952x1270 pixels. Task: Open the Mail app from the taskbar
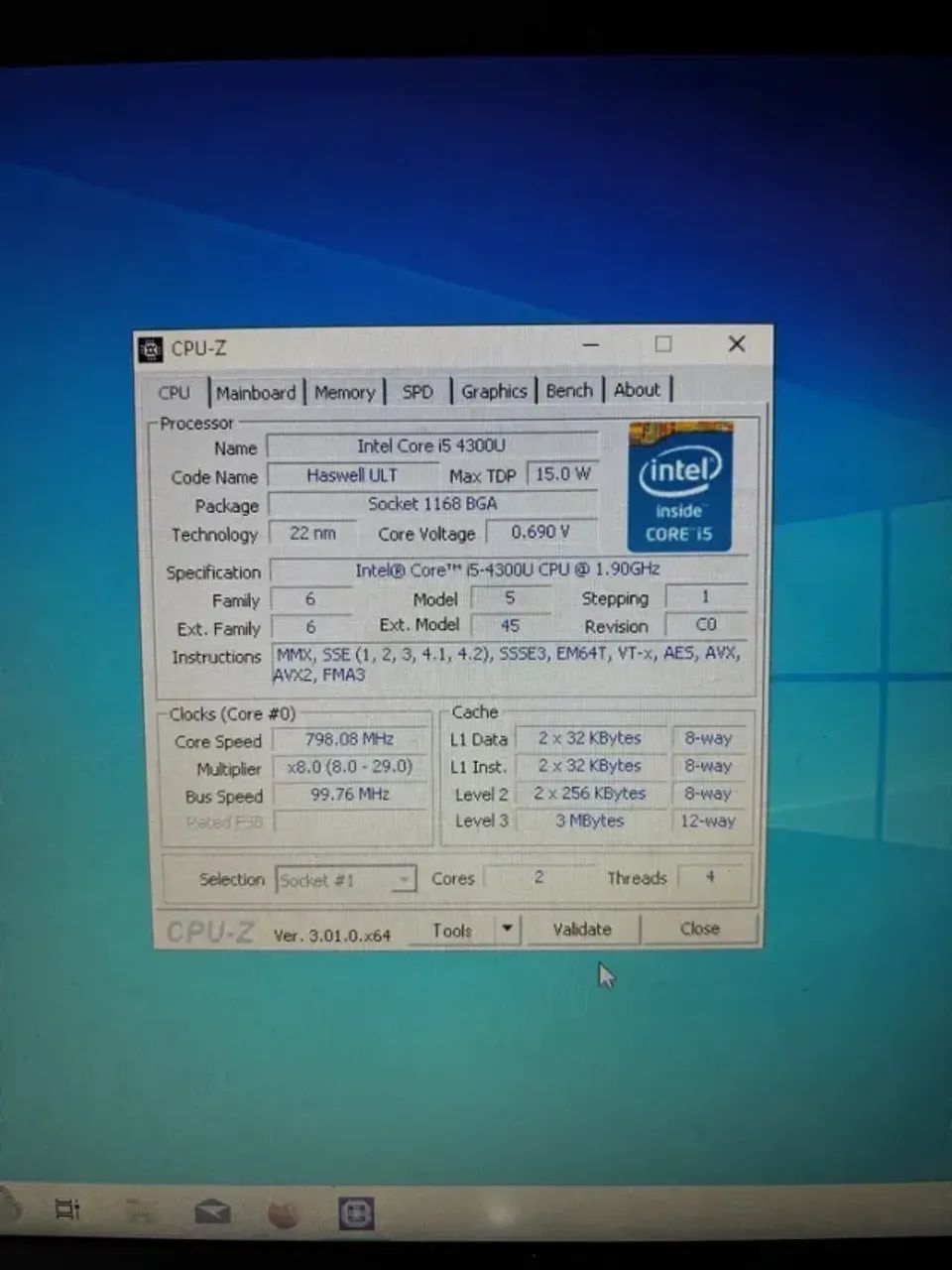coord(212,1211)
